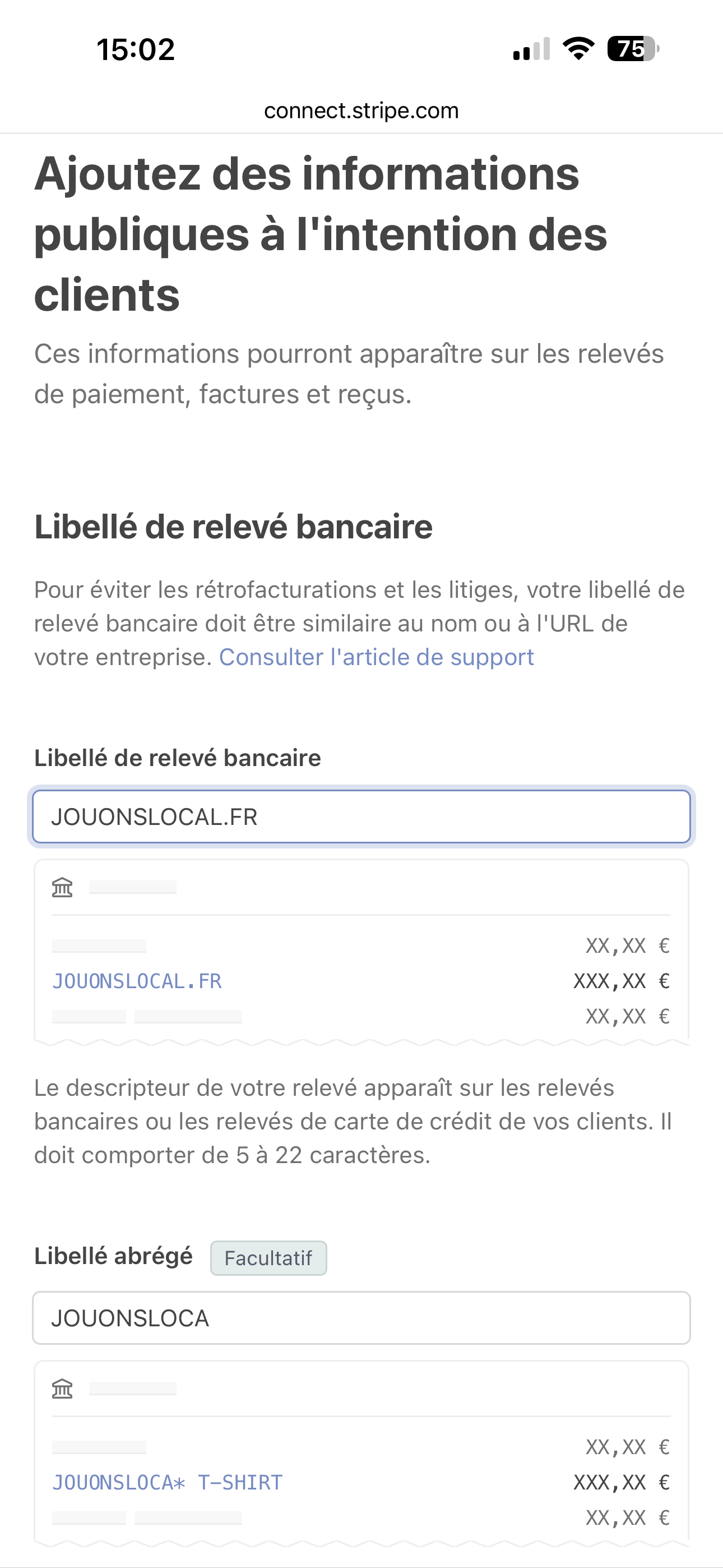Tap the bank icon in the first statement preview
The height and width of the screenshot is (1568, 723).
(62, 888)
